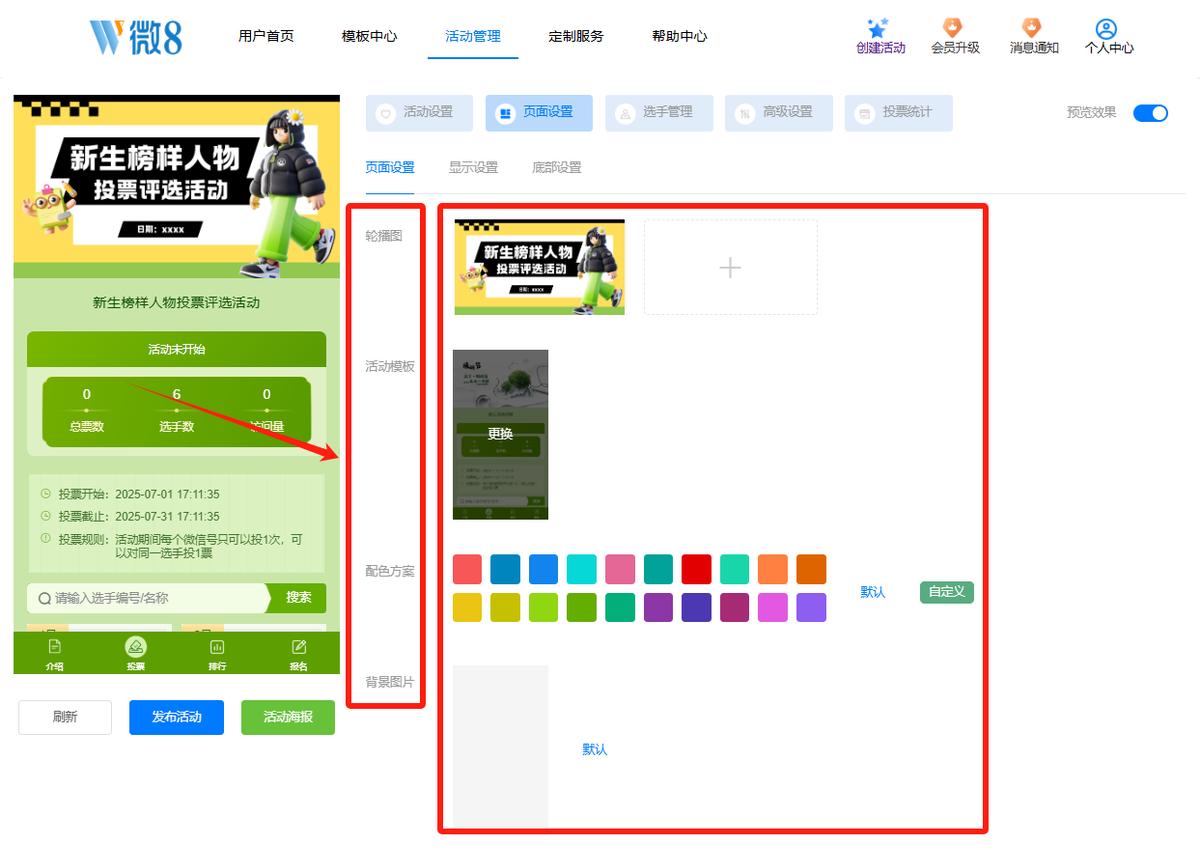Click the 微8 logo
The image size is (1200, 850).
pos(136,37)
